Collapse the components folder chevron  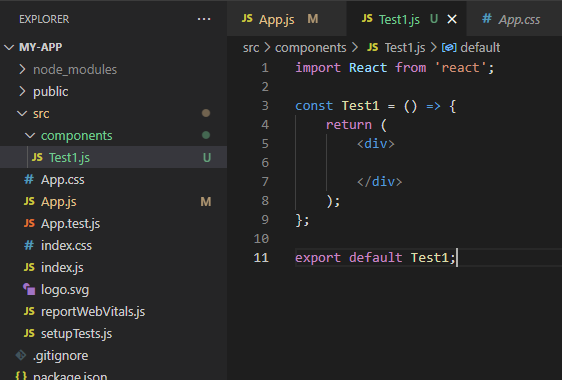[30, 136]
